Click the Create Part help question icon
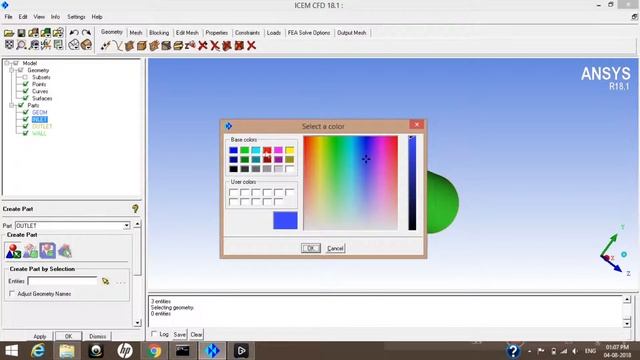 point(135,209)
